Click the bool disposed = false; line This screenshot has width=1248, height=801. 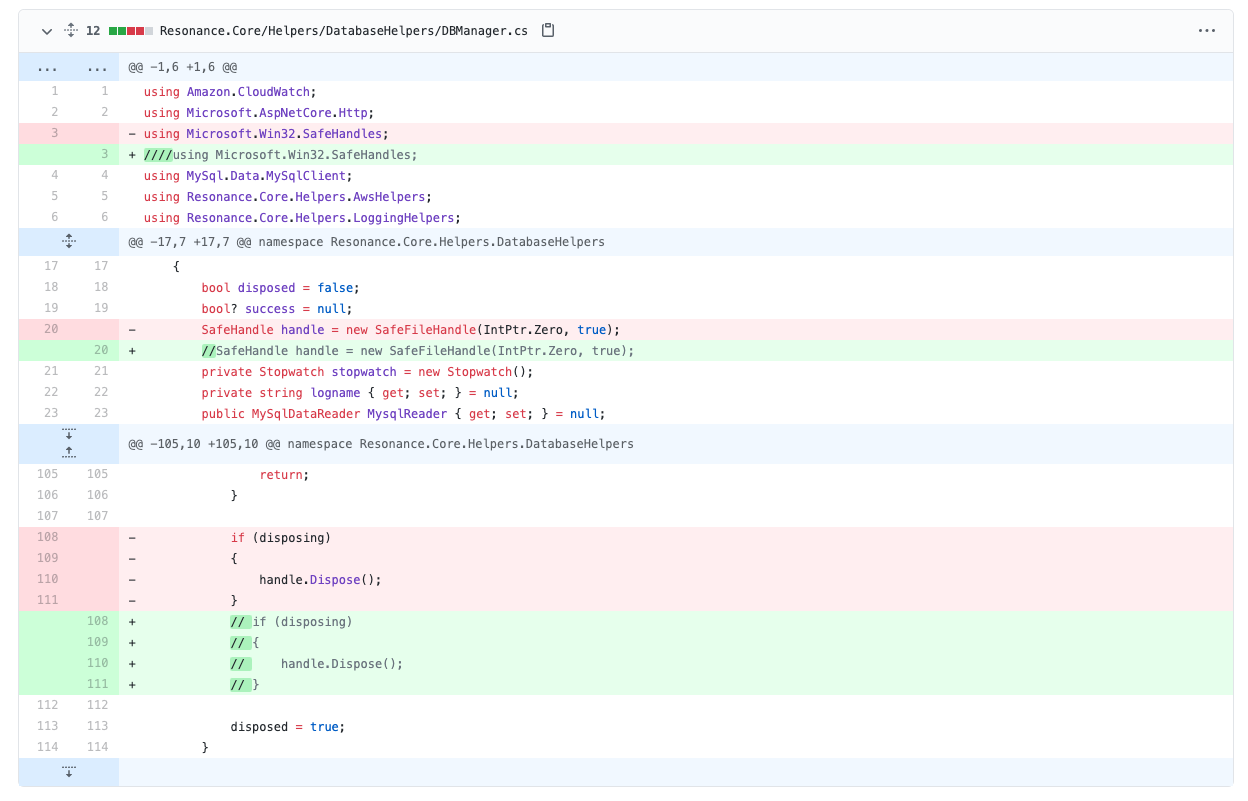280,288
